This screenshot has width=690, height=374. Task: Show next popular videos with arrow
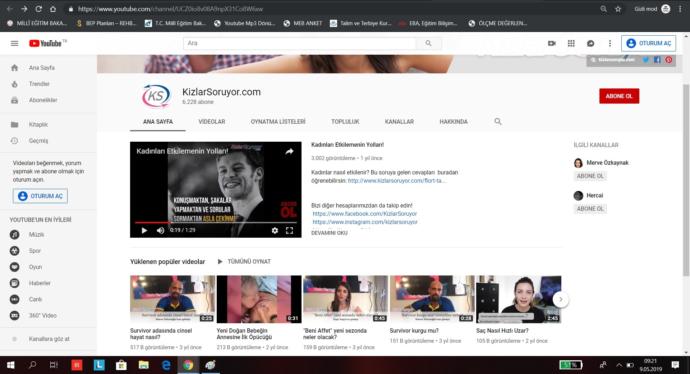click(561, 299)
